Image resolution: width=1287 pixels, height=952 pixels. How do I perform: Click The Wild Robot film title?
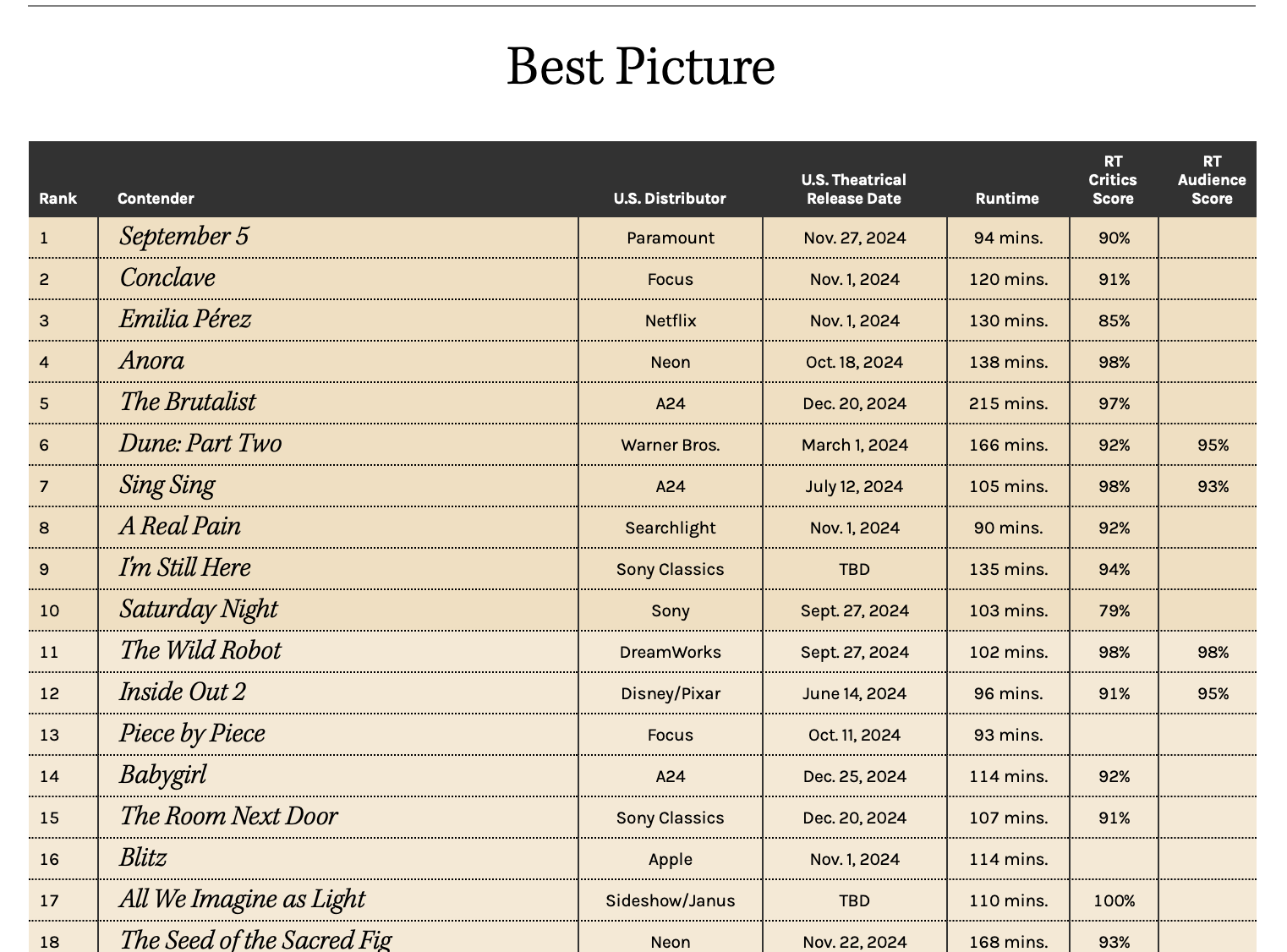pyautogui.click(x=200, y=651)
